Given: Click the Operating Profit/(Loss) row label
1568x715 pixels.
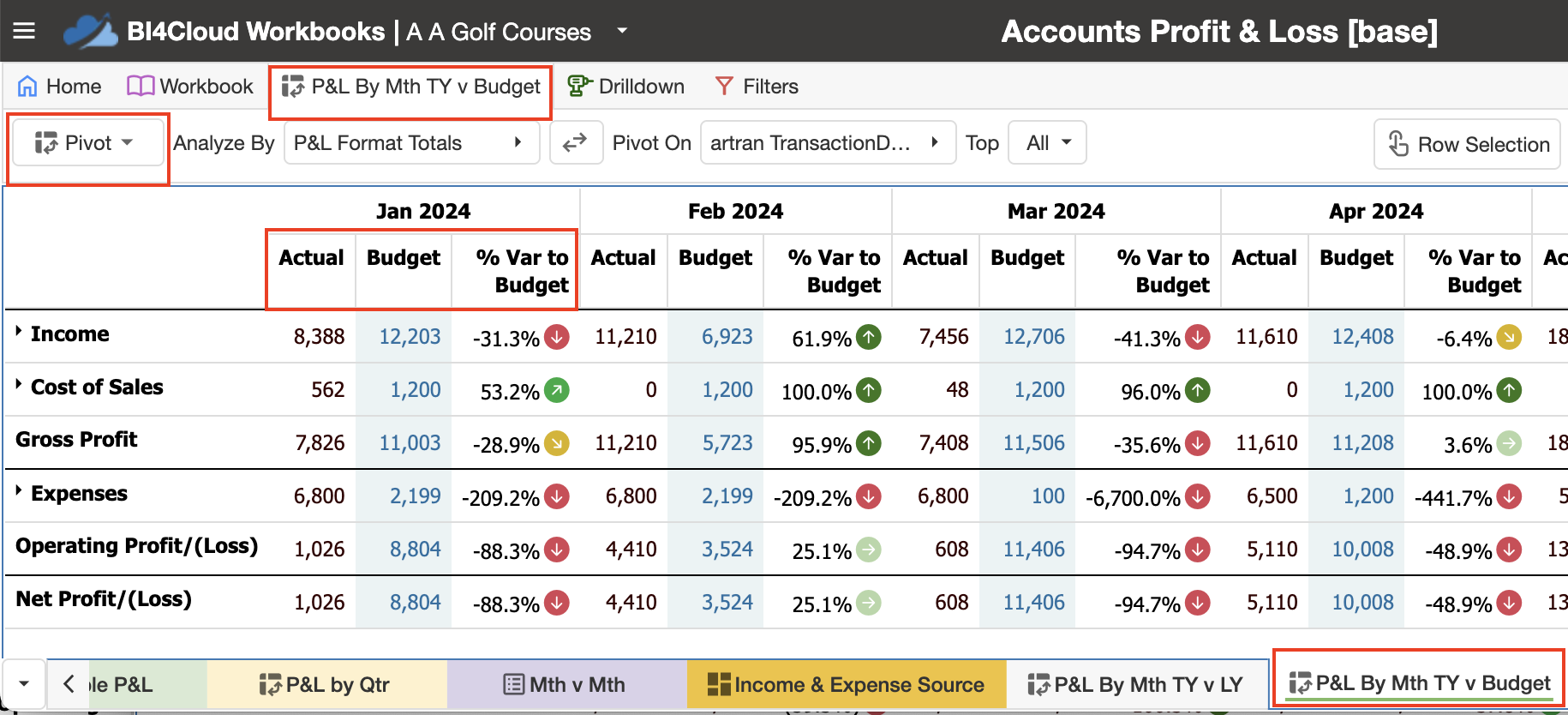Looking at the screenshot, I should point(137,546).
